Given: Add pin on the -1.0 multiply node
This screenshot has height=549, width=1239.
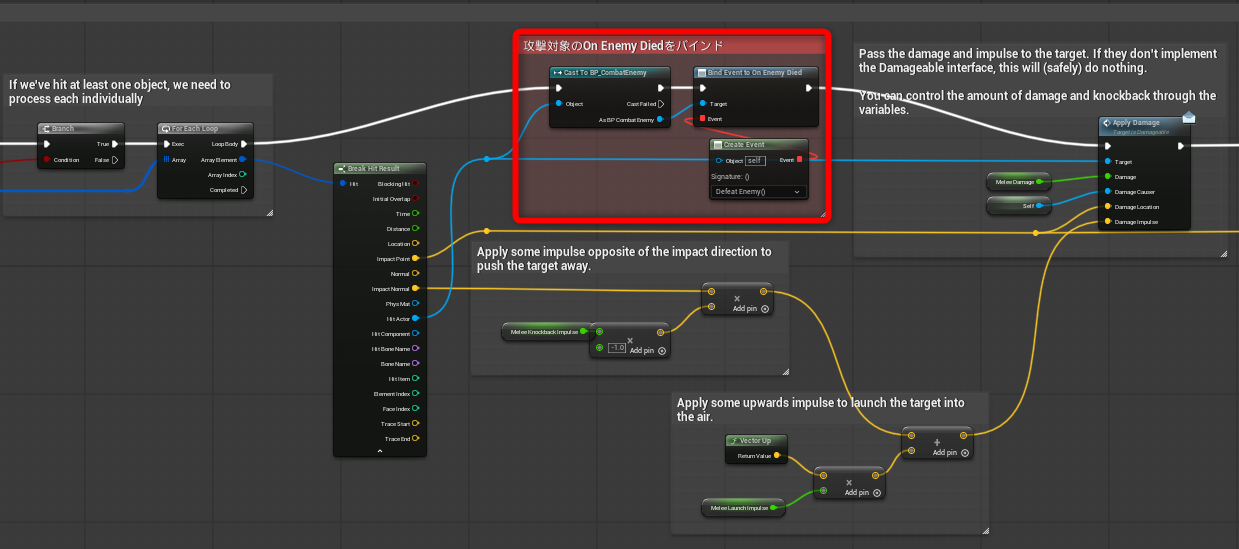Looking at the screenshot, I should [648, 351].
